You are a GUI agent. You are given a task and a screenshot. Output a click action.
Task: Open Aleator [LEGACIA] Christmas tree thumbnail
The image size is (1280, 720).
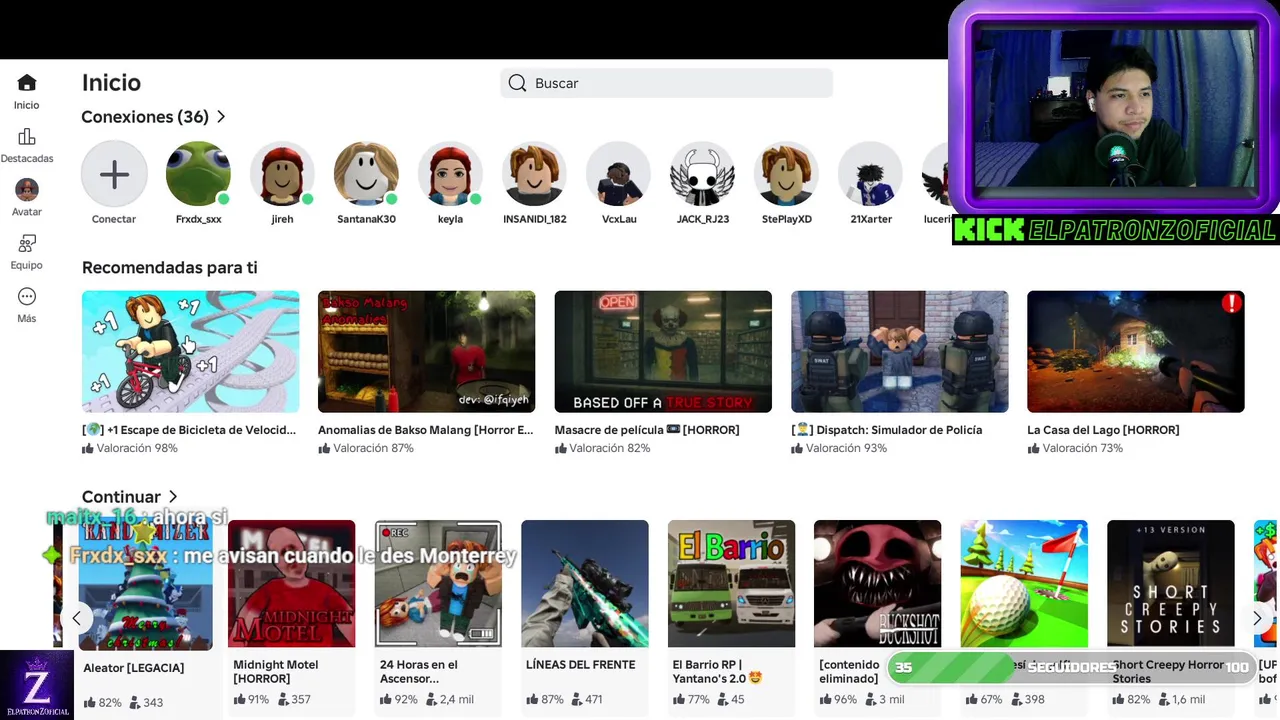click(x=145, y=585)
